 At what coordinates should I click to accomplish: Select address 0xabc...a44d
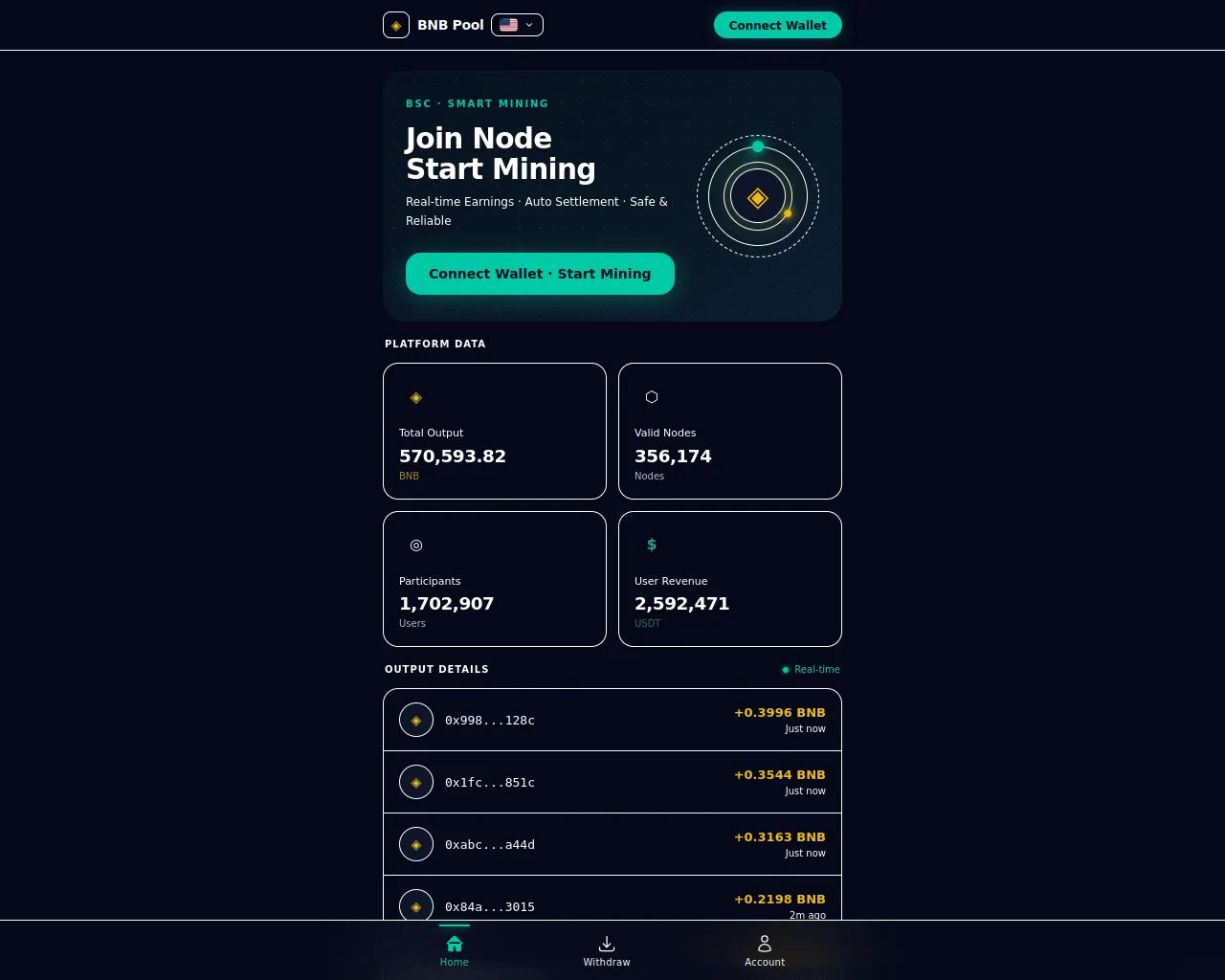[490, 845]
